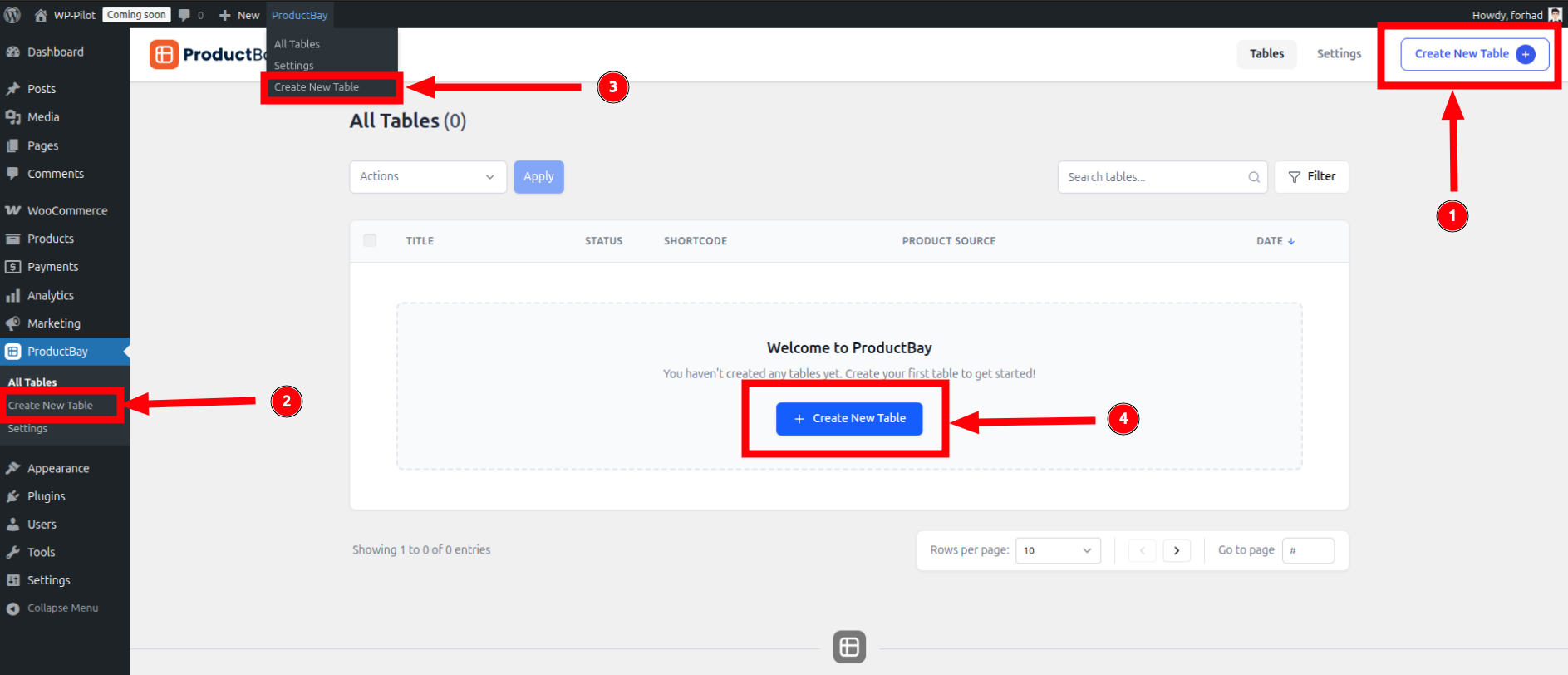The height and width of the screenshot is (675, 1568).
Task: Select All Tables in admin bar dropdown
Action: tap(297, 44)
